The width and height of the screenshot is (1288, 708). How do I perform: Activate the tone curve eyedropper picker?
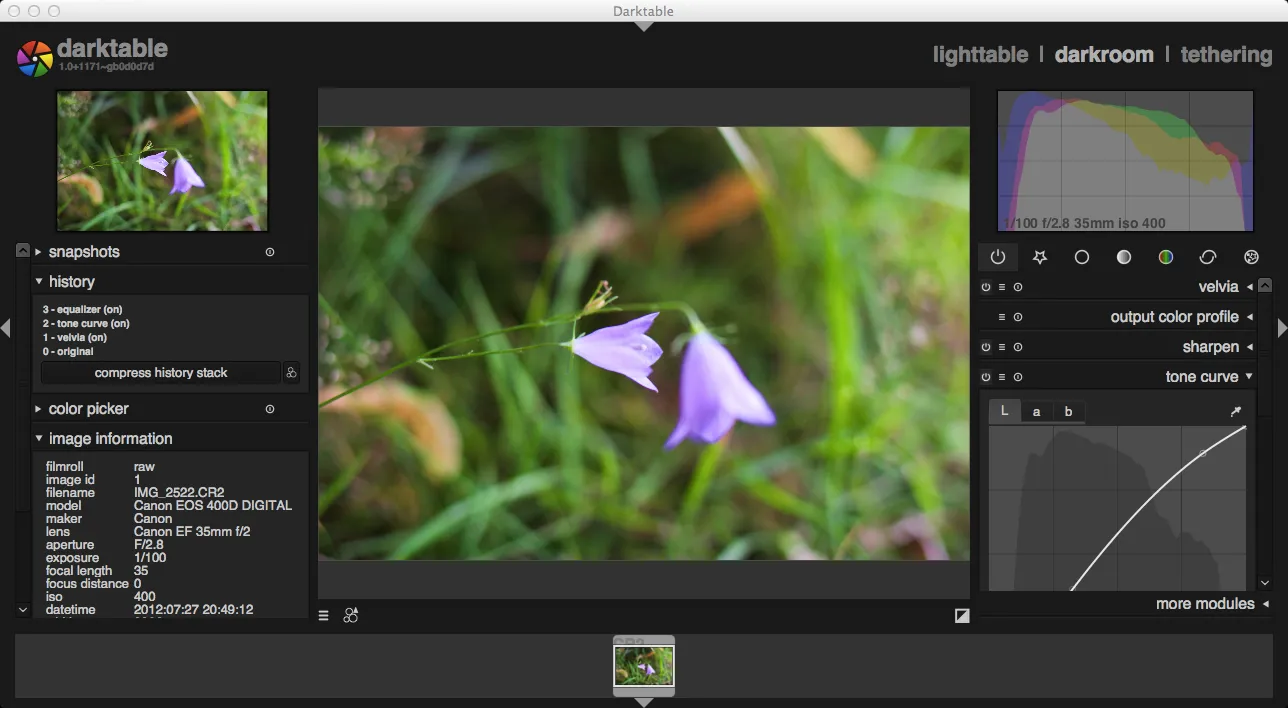click(1236, 411)
